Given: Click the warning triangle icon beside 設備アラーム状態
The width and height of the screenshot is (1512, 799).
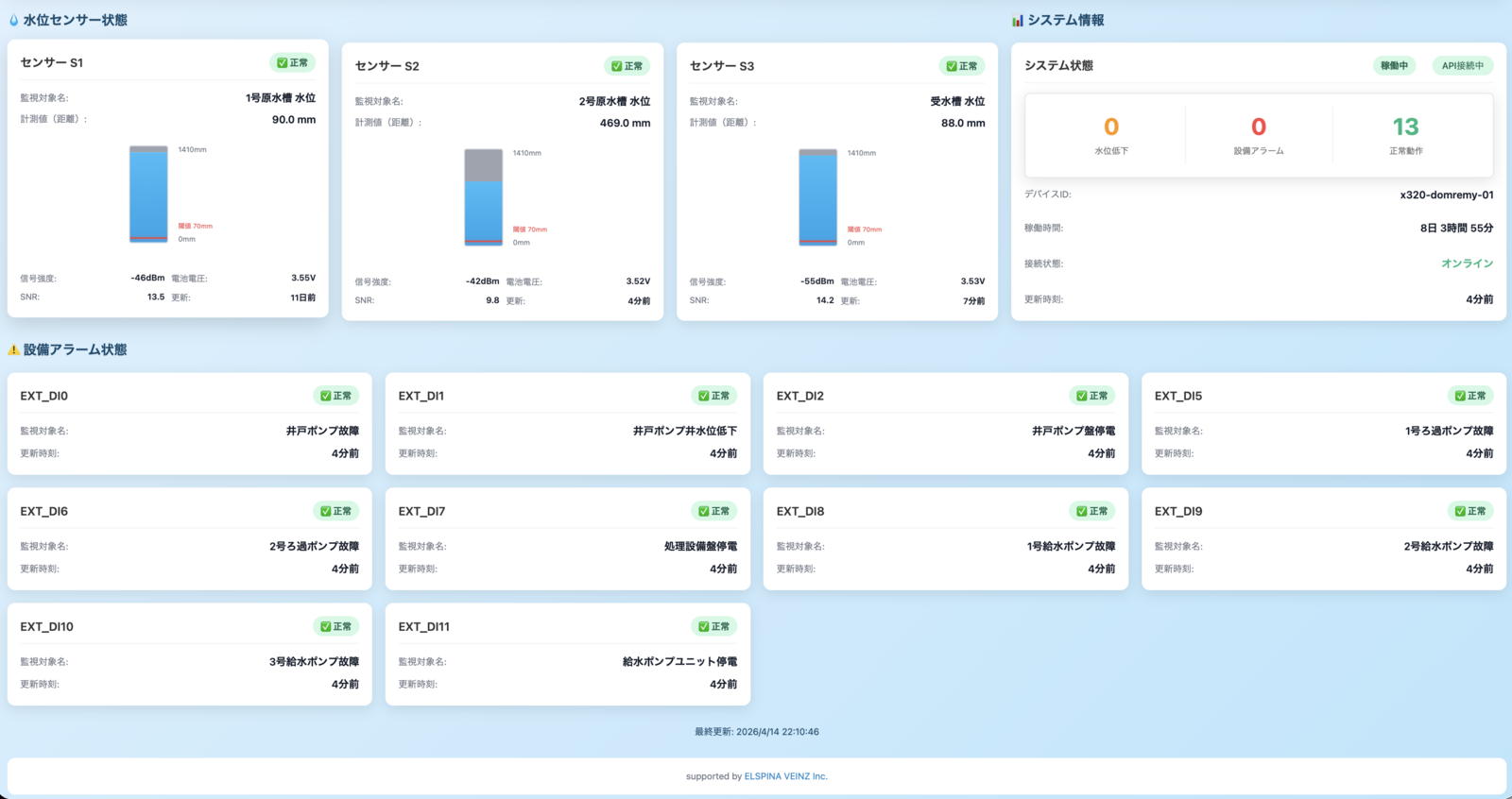Looking at the screenshot, I should click(14, 349).
